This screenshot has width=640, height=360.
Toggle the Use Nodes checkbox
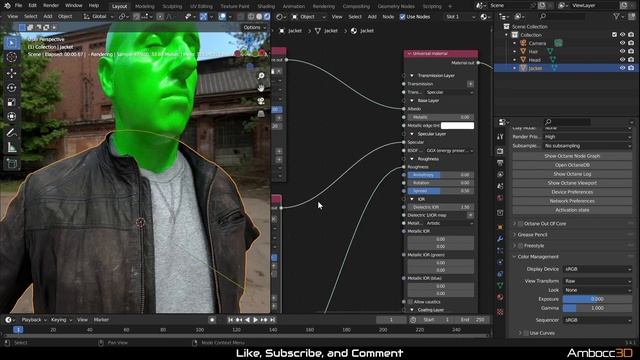click(x=402, y=17)
